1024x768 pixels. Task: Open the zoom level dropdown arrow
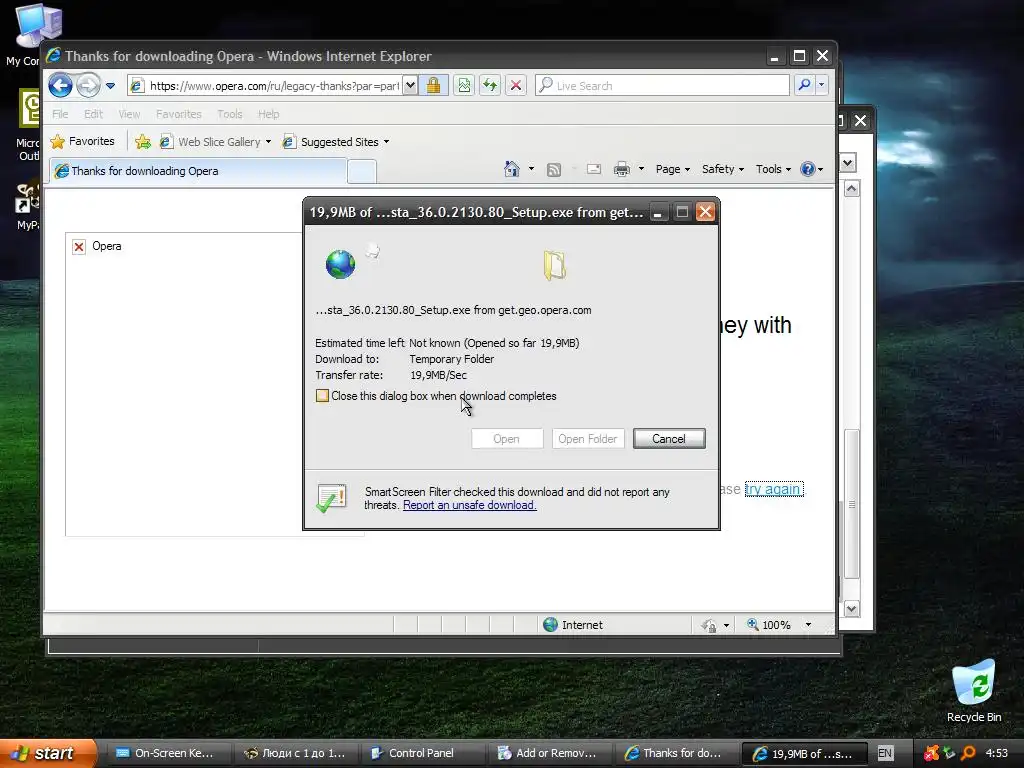[x=808, y=625]
